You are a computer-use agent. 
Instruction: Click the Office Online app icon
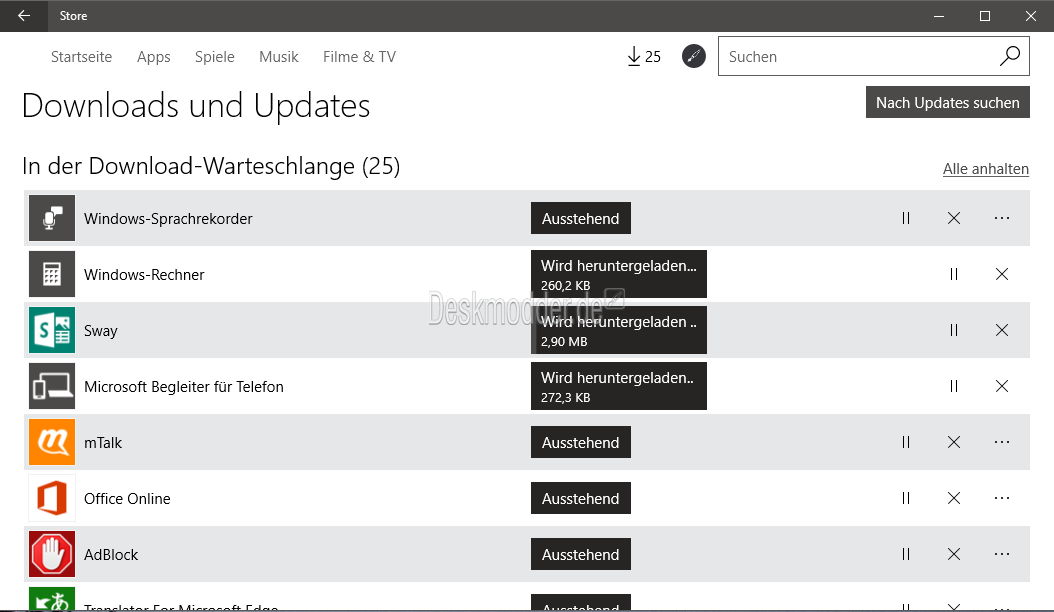point(52,498)
